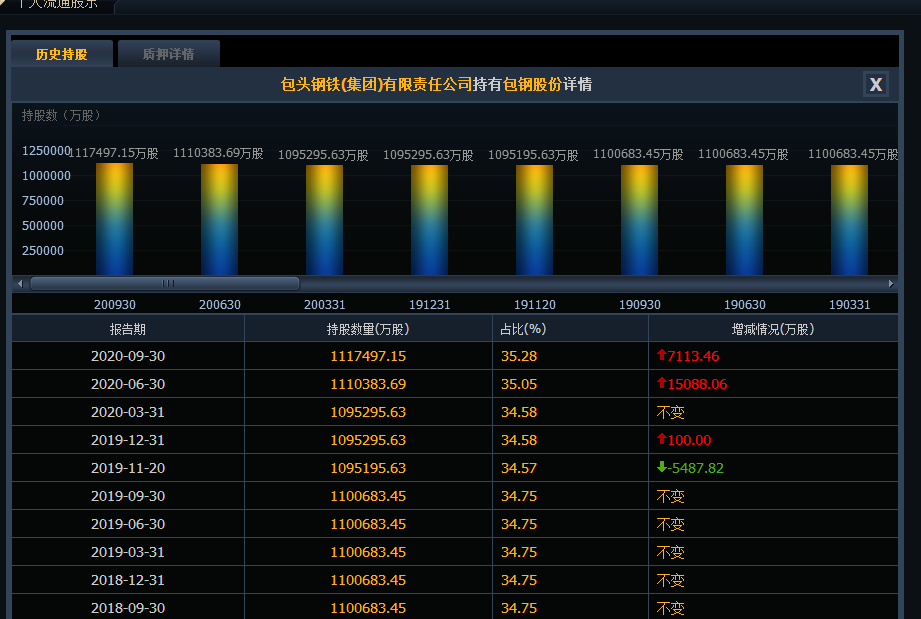This screenshot has height=619, width=921.
Task: Select the 191120 bar in the chart
Action: coord(535,220)
